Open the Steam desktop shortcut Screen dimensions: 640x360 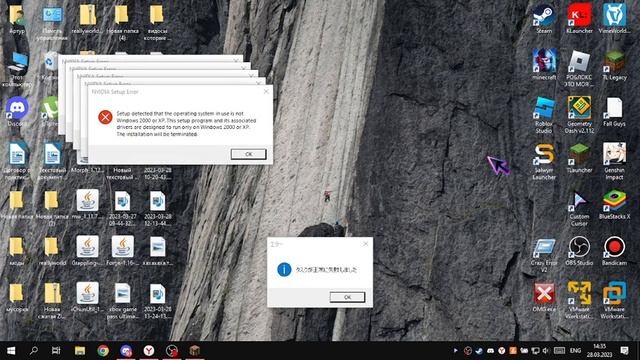pos(544,18)
